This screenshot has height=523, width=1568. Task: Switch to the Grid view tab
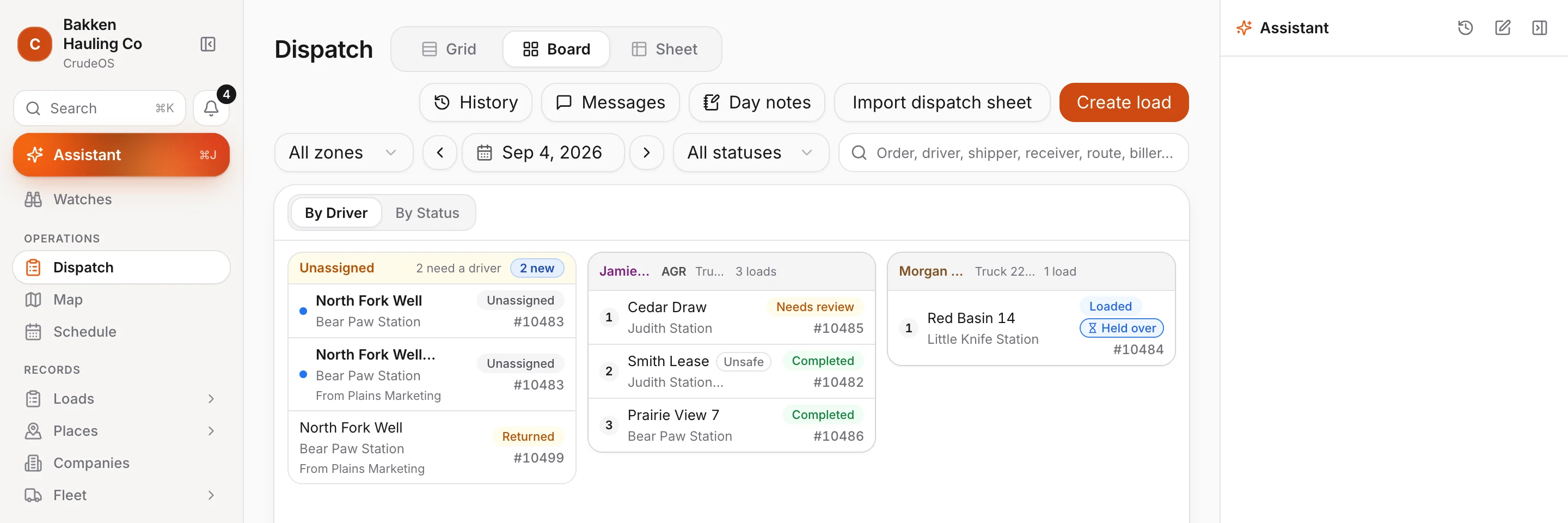[x=449, y=50]
